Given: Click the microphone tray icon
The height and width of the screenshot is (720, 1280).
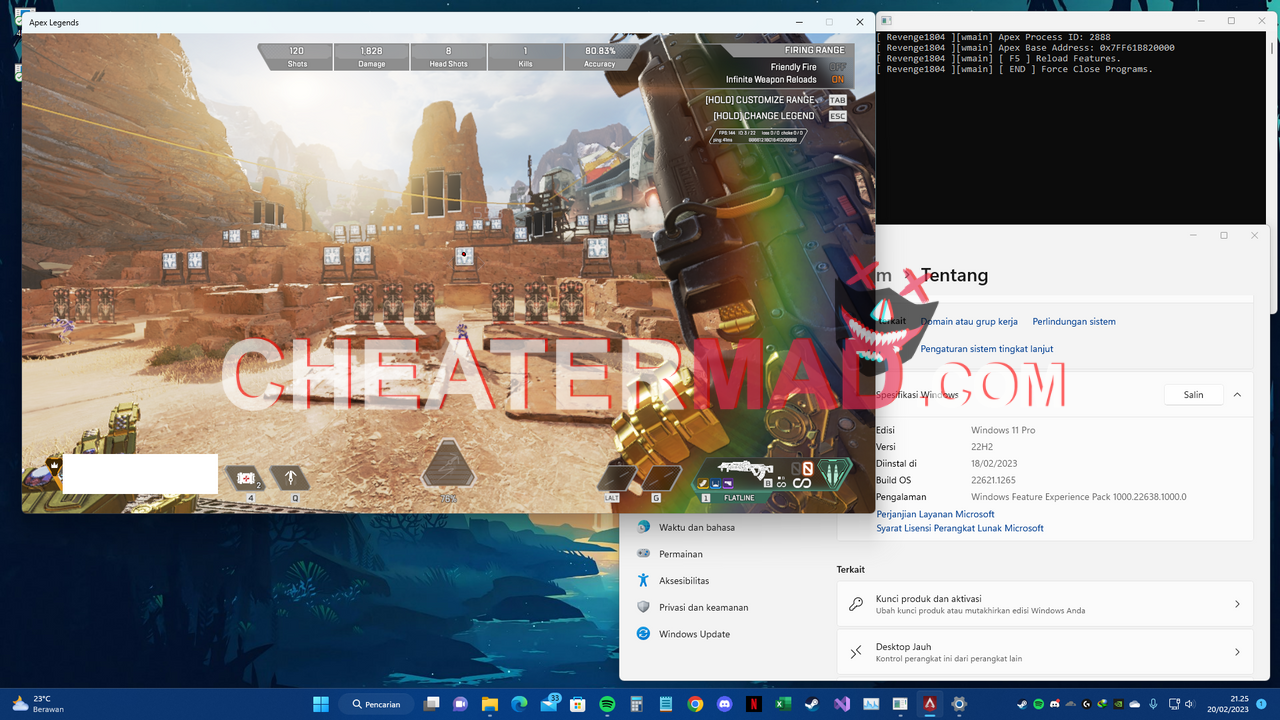Looking at the screenshot, I should pyautogui.click(x=1153, y=704).
